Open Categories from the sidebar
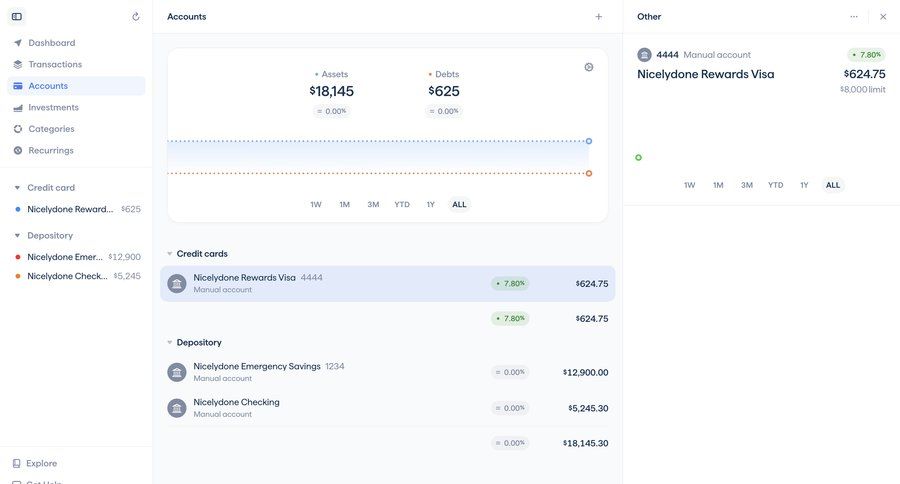Image resolution: width=900 pixels, height=484 pixels. click(x=76, y=129)
